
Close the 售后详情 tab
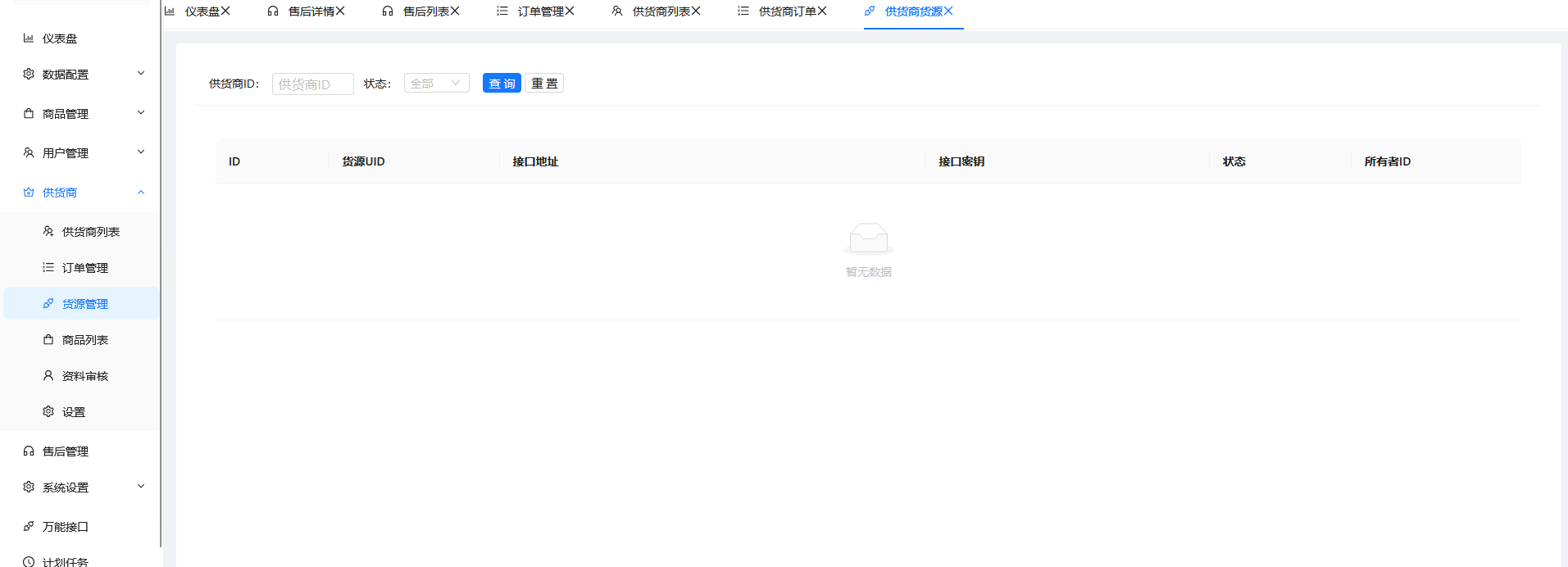340,11
